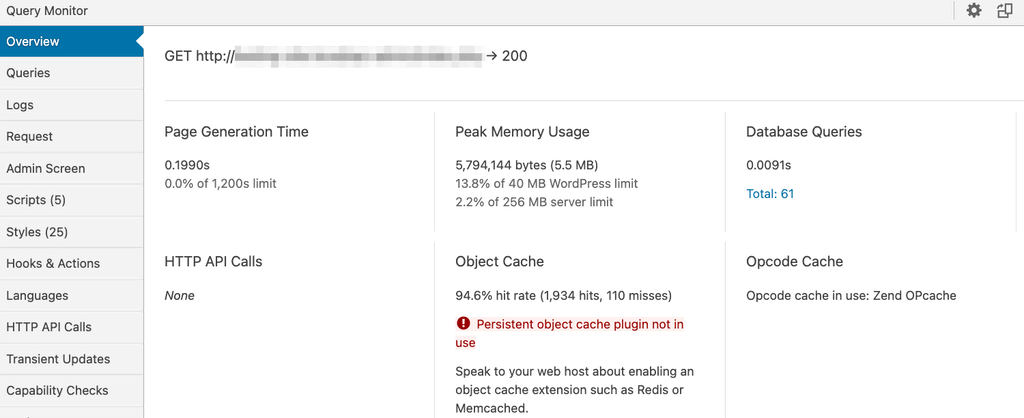Open Query Monitor settings gear
Viewport: 1024px width, 418px height.
tap(974, 11)
